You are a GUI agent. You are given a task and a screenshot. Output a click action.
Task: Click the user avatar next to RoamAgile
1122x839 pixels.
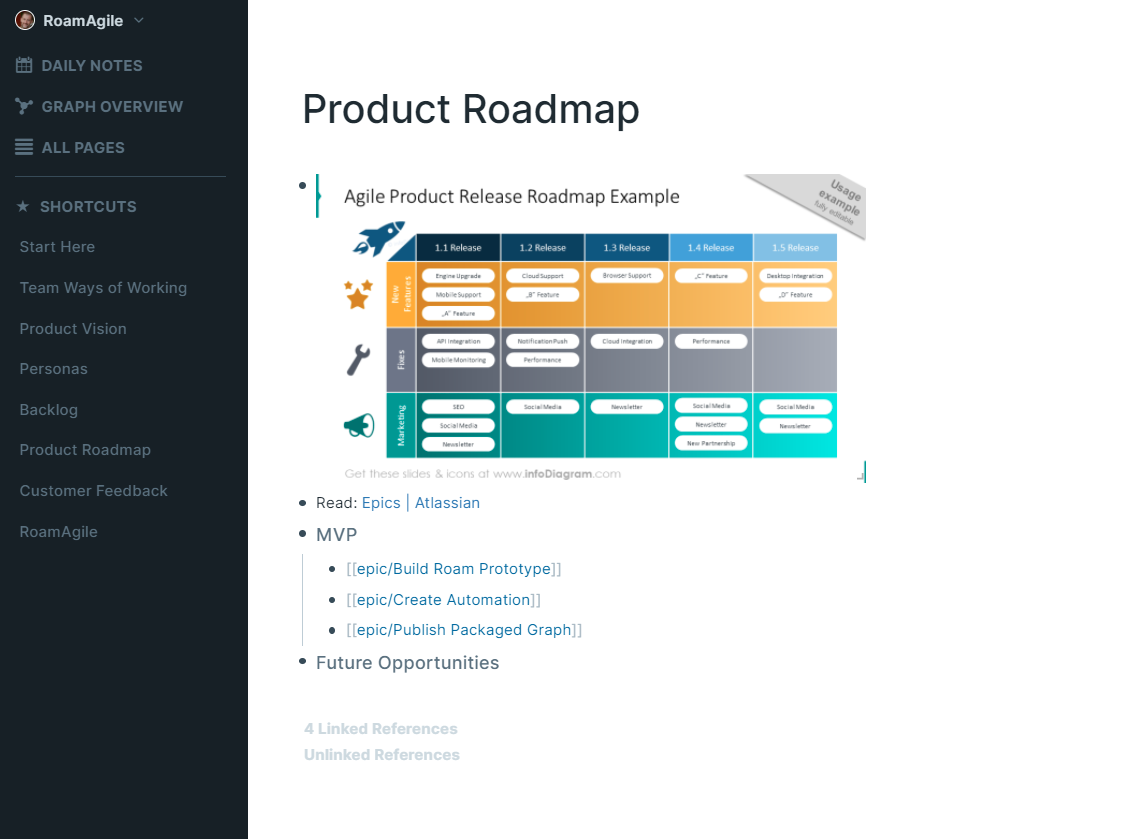coord(25,20)
